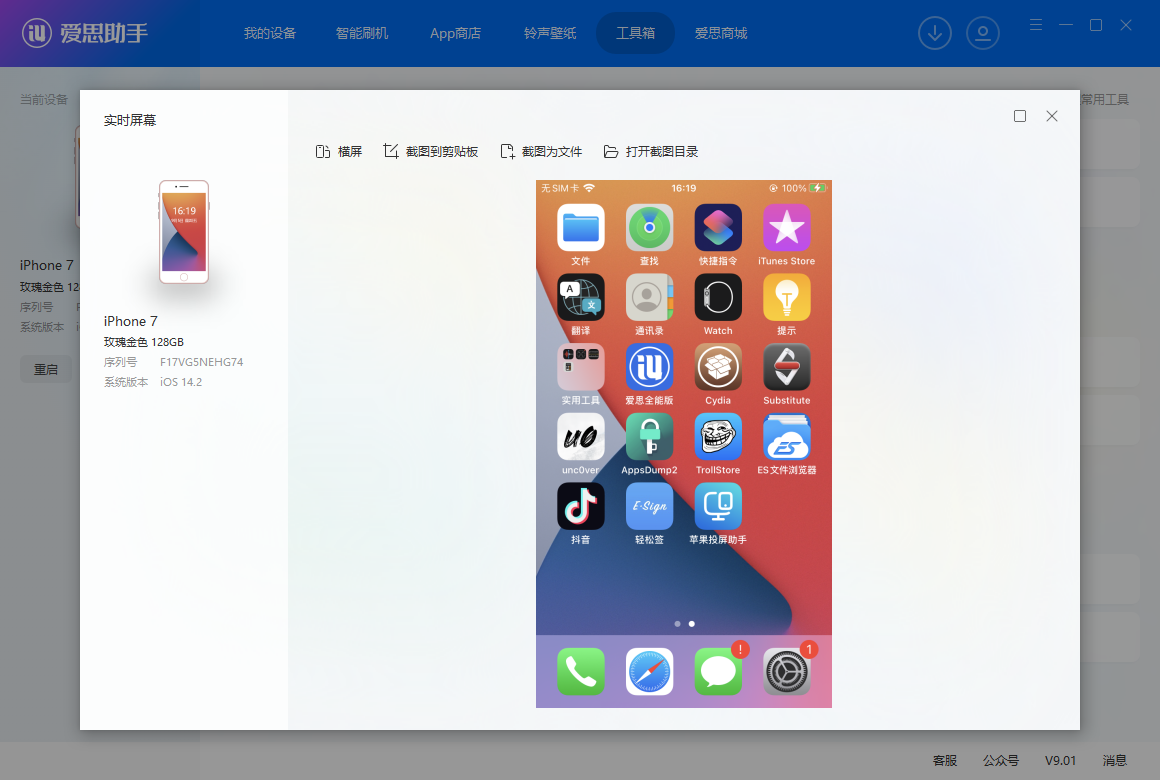Tap the TrollStore app icon
This screenshot has height=780, width=1160.
coord(718,437)
